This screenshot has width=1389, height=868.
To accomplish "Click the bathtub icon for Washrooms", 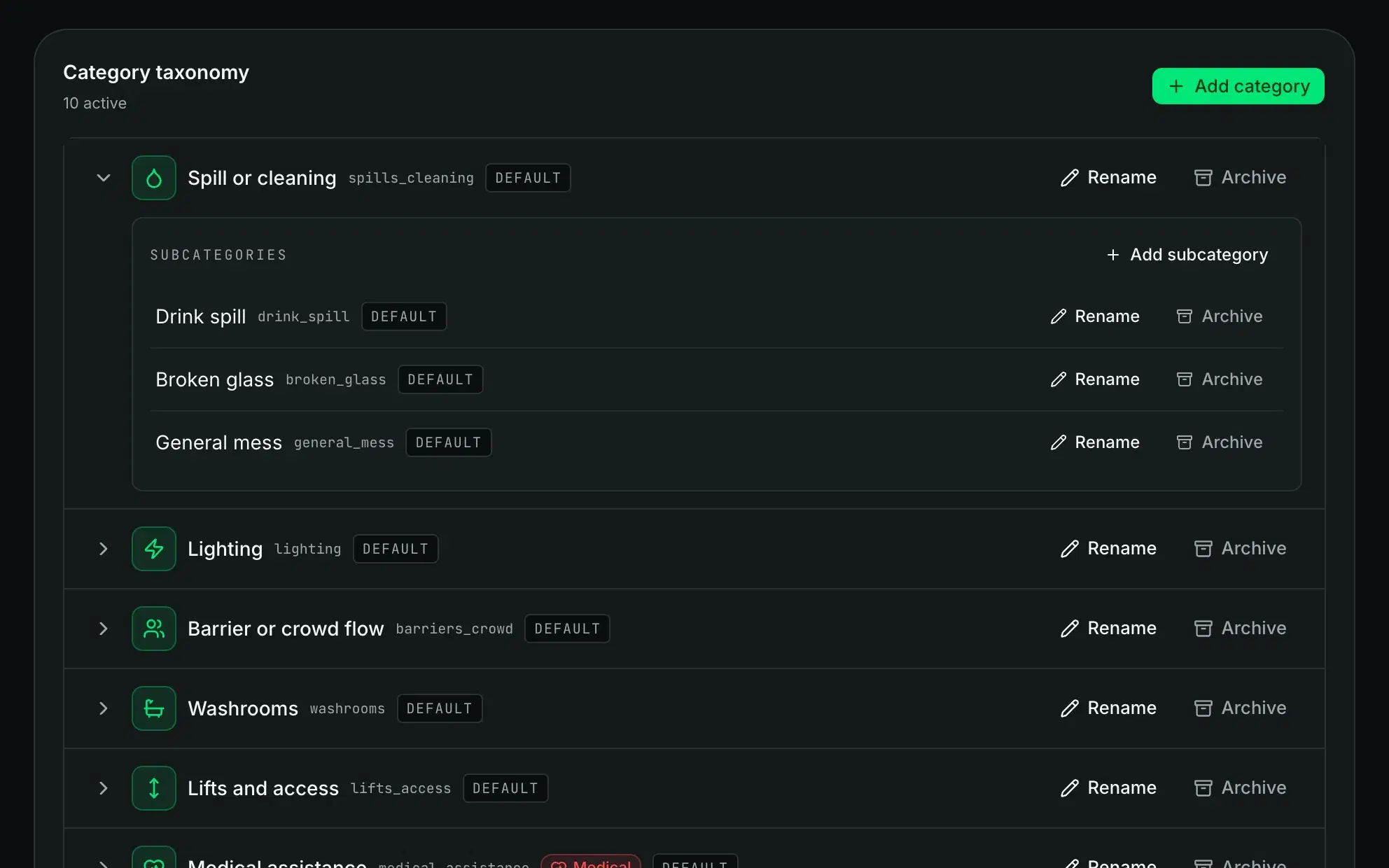I will (x=154, y=708).
